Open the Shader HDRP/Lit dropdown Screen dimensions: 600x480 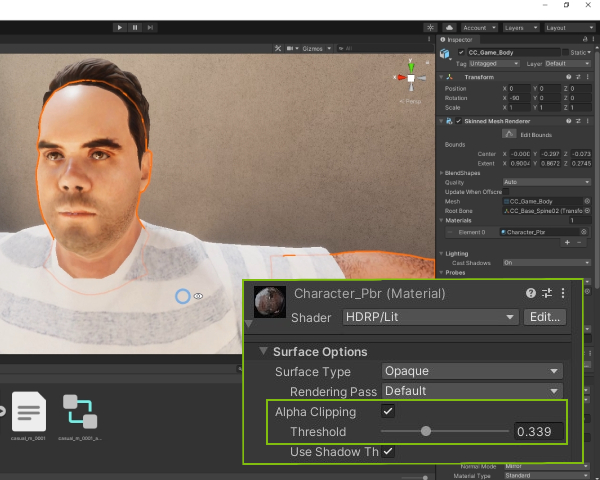428,317
